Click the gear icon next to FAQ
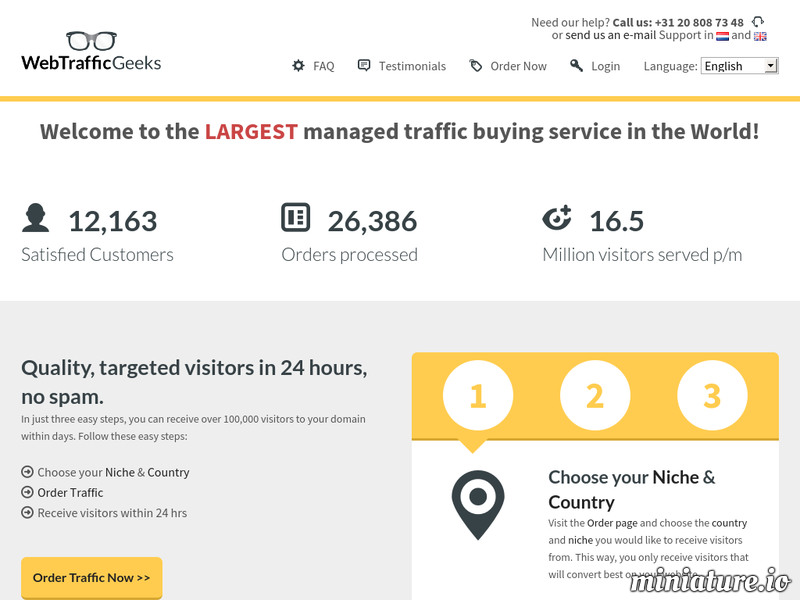Image resolution: width=800 pixels, height=600 pixels. [x=298, y=65]
